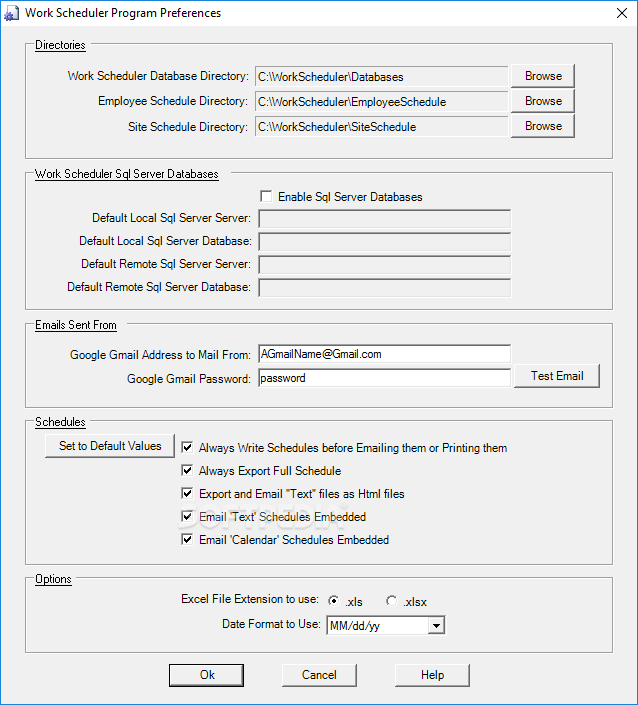Image resolution: width=638 pixels, height=705 pixels.
Task: Click 'Work Scheduler Sql Server Databases' heading
Action: coord(127,174)
